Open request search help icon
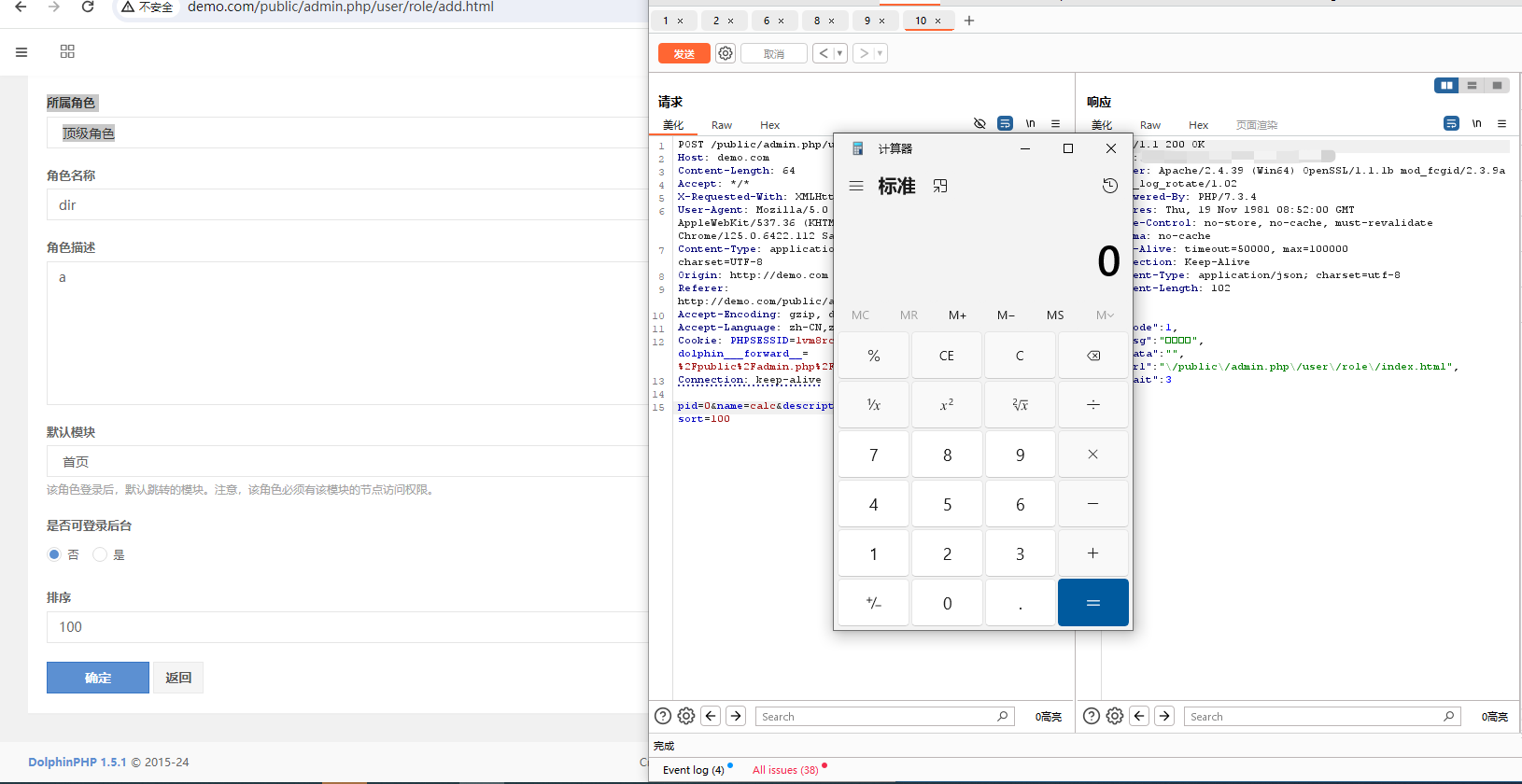This screenshot has width=1522, height=784. pyautogui.click(x=663, y=716)
